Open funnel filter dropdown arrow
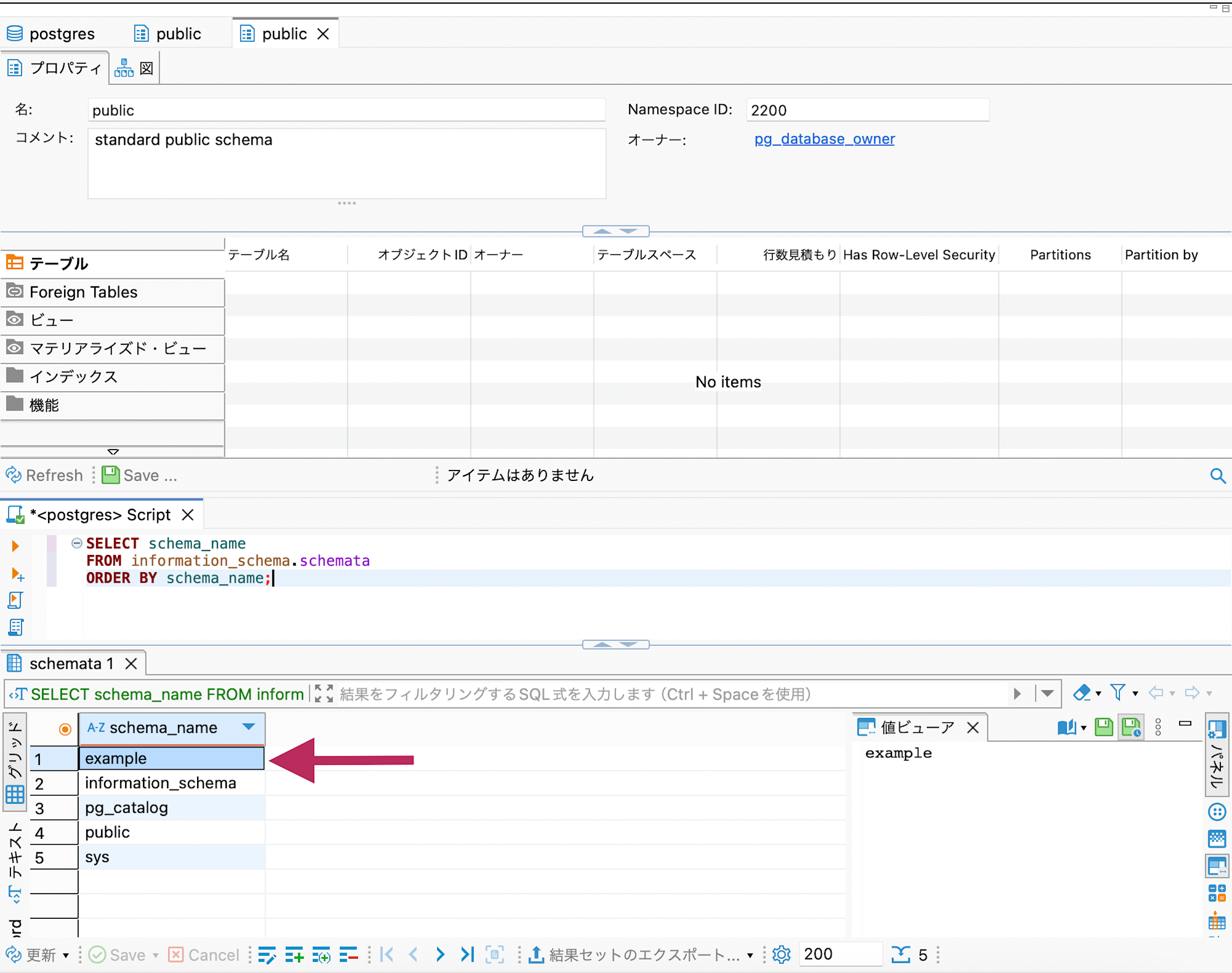 tap(1135, 694)
